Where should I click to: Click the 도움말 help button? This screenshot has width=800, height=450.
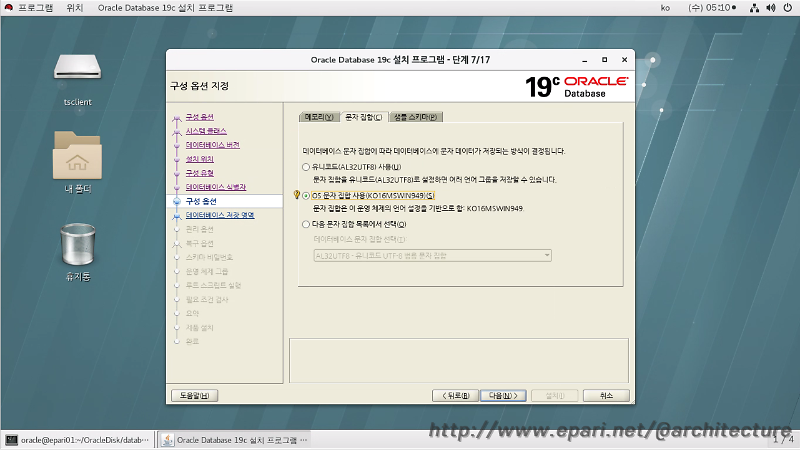(194, 395)
